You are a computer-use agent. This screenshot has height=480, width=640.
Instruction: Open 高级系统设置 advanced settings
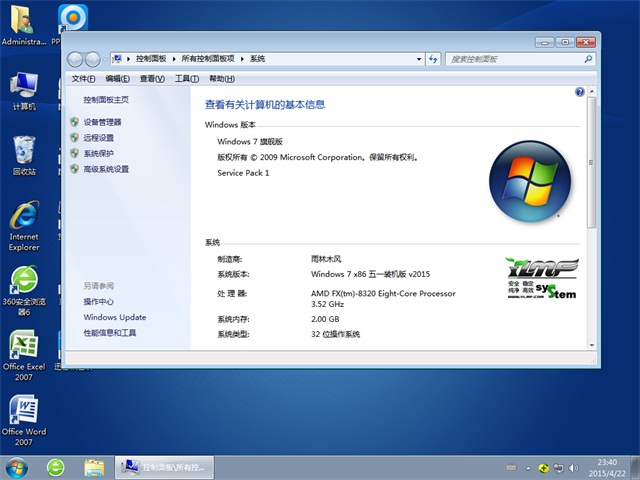[x=106, y=170]
